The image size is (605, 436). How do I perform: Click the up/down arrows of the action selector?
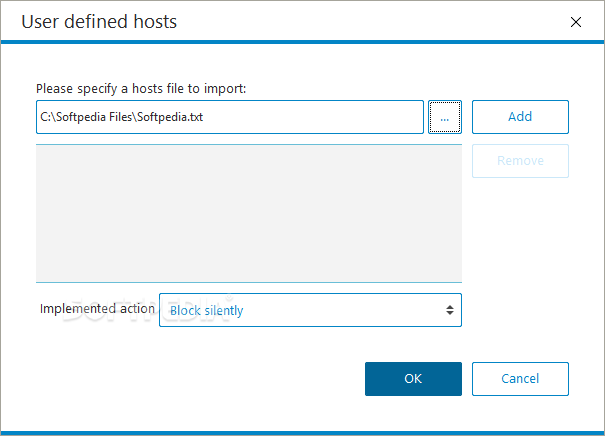pos(450,310)
